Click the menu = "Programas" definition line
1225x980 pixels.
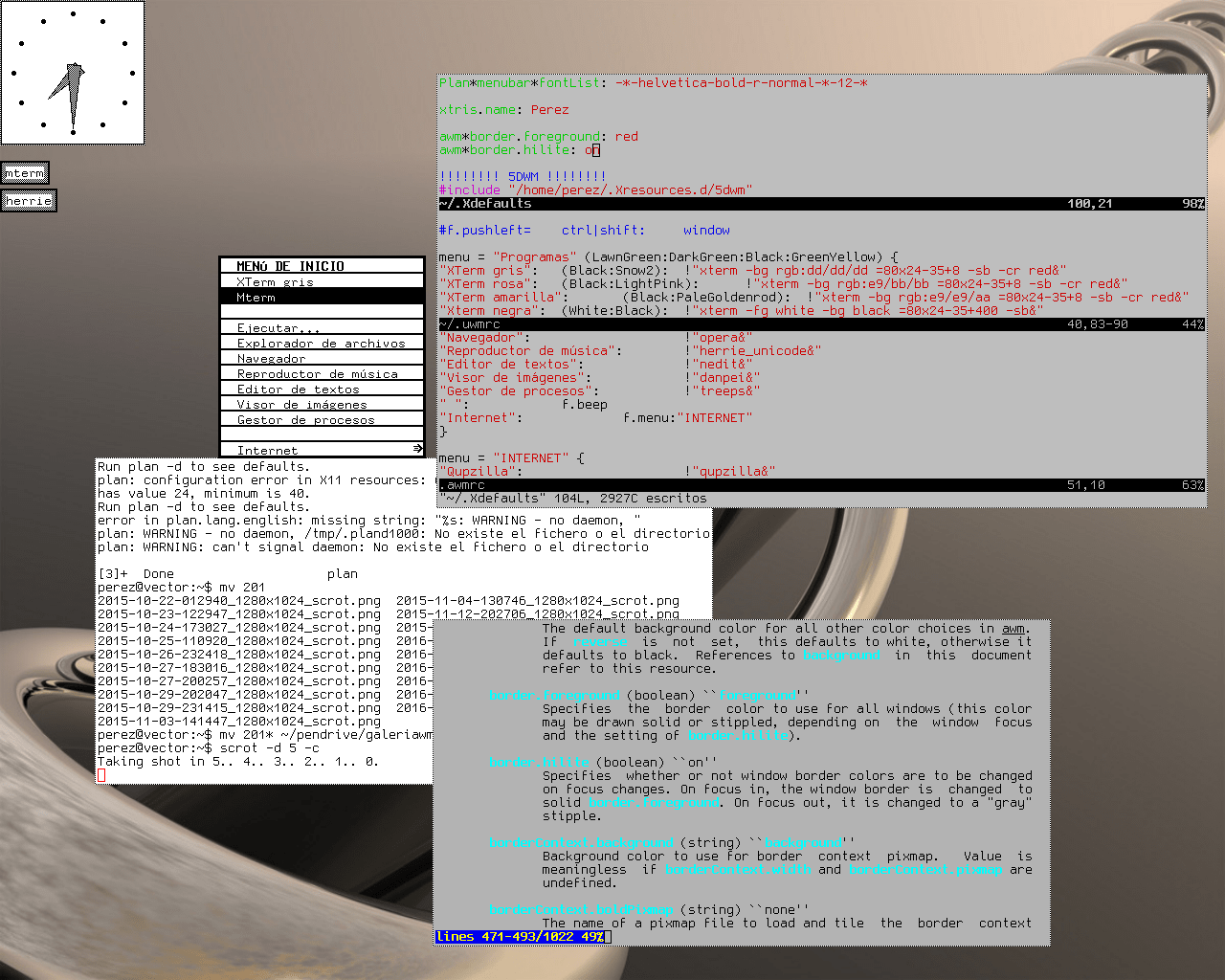pyautogui.click(x=669, y=257)
